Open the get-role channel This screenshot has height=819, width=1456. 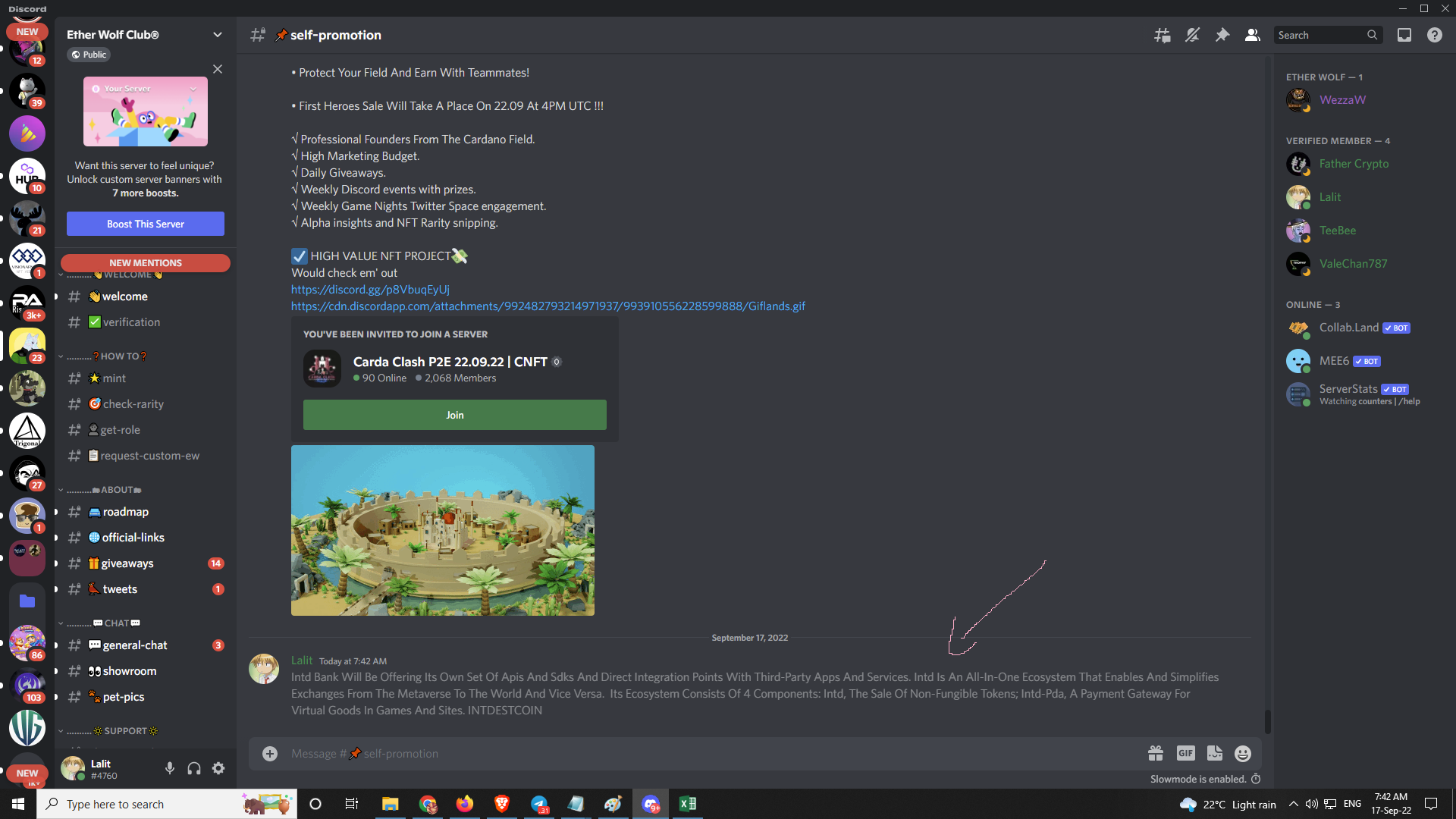[144, 430]
